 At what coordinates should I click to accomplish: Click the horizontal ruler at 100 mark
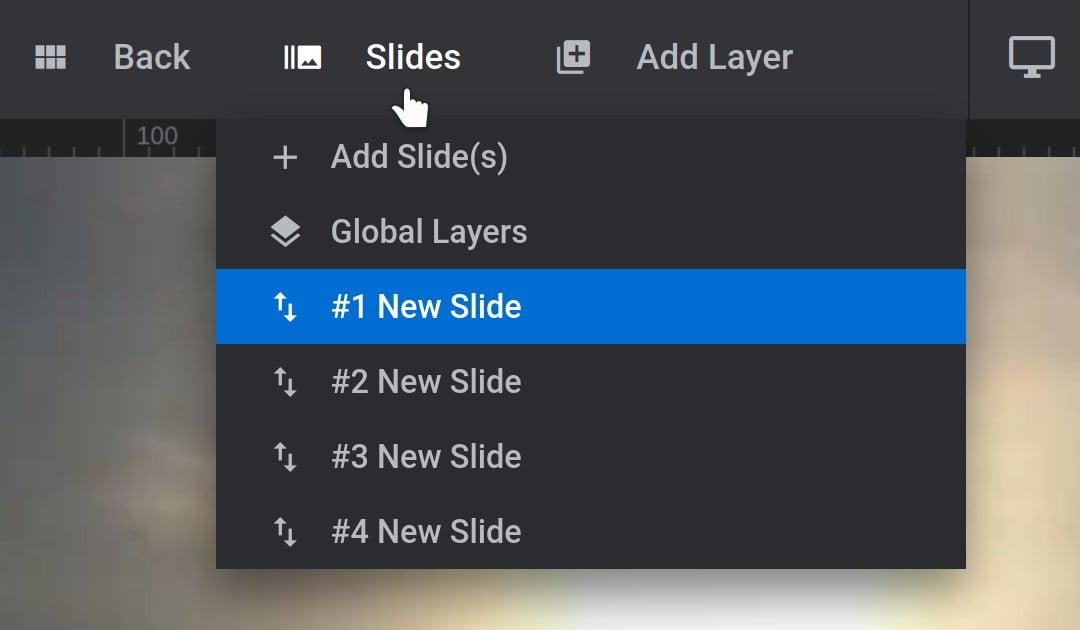pyautogui.click(x=157, y=136)
